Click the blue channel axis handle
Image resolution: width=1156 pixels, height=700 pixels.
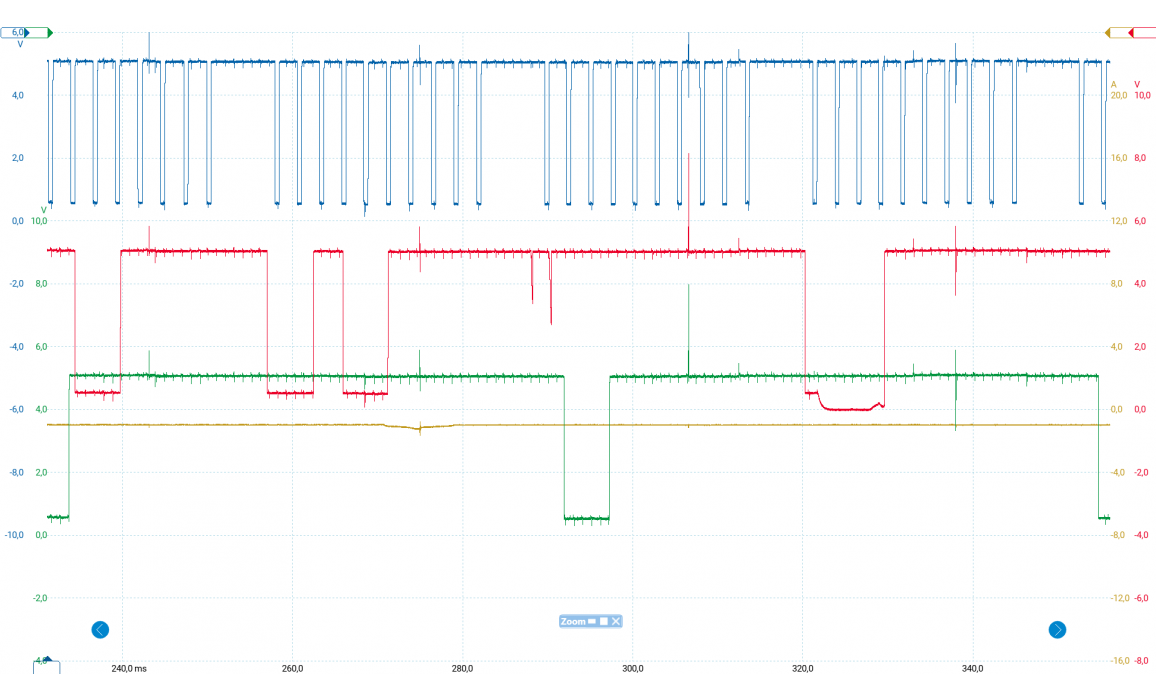click(x=14, y=33)
